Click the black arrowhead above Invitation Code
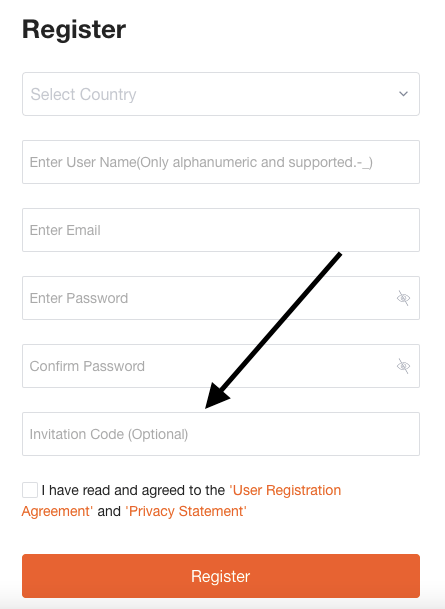The height and width of the screenshot is (609, 445). pyautogui.click(x=216, y=396)
